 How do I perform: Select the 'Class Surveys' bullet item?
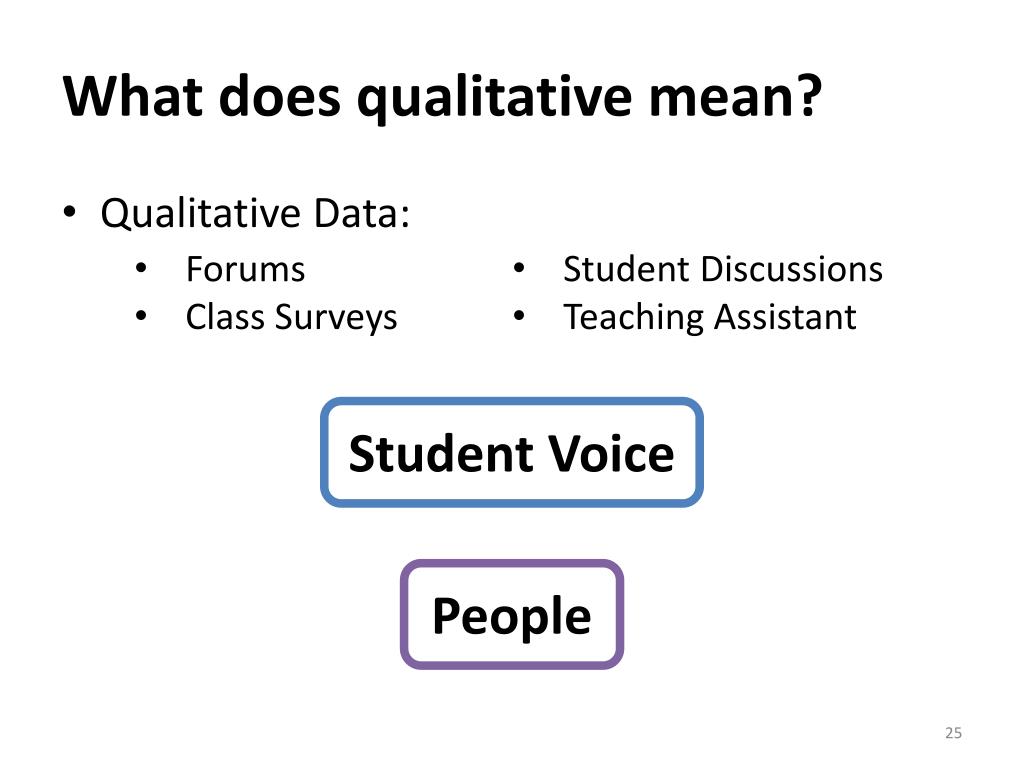tap(291, 318)
